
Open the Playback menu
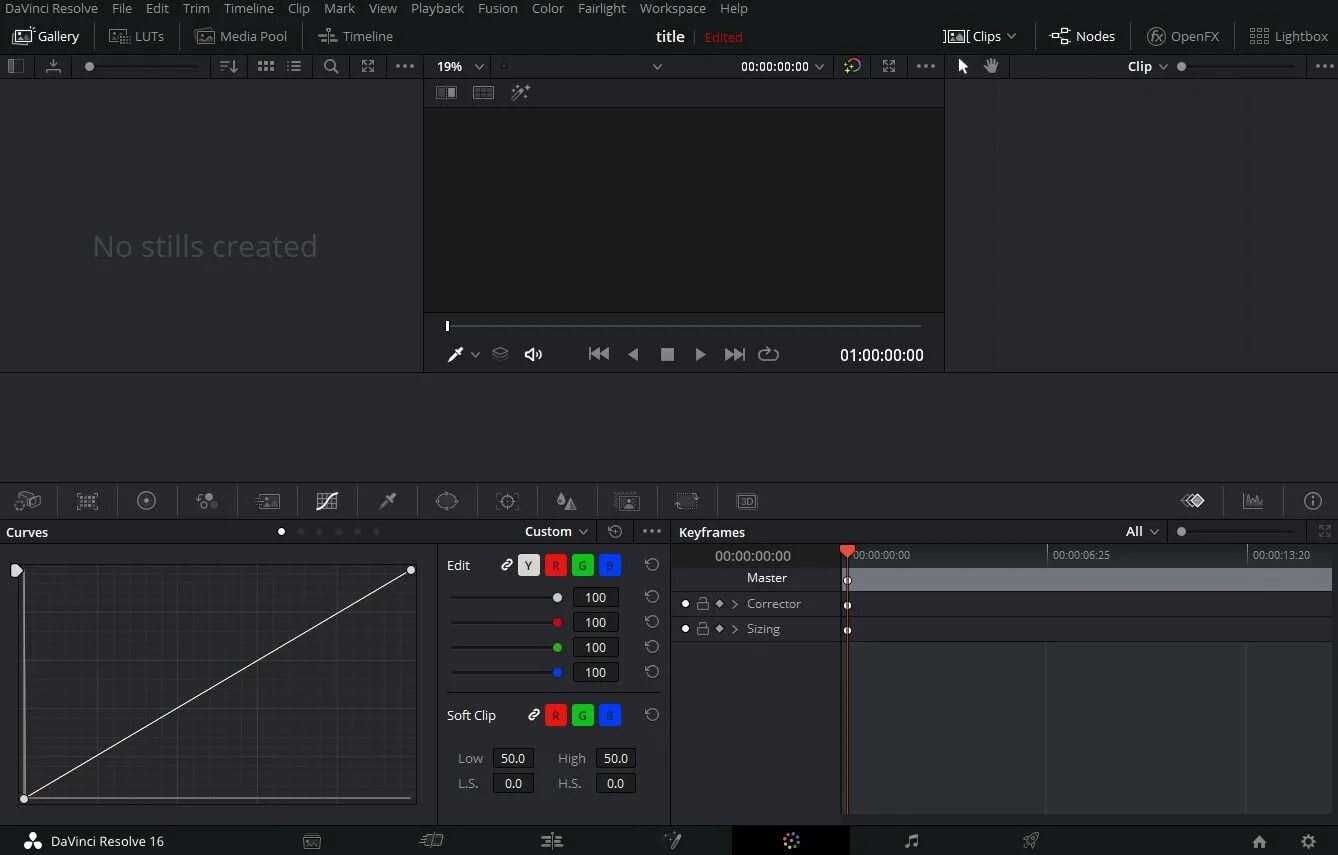coord(438,8)
